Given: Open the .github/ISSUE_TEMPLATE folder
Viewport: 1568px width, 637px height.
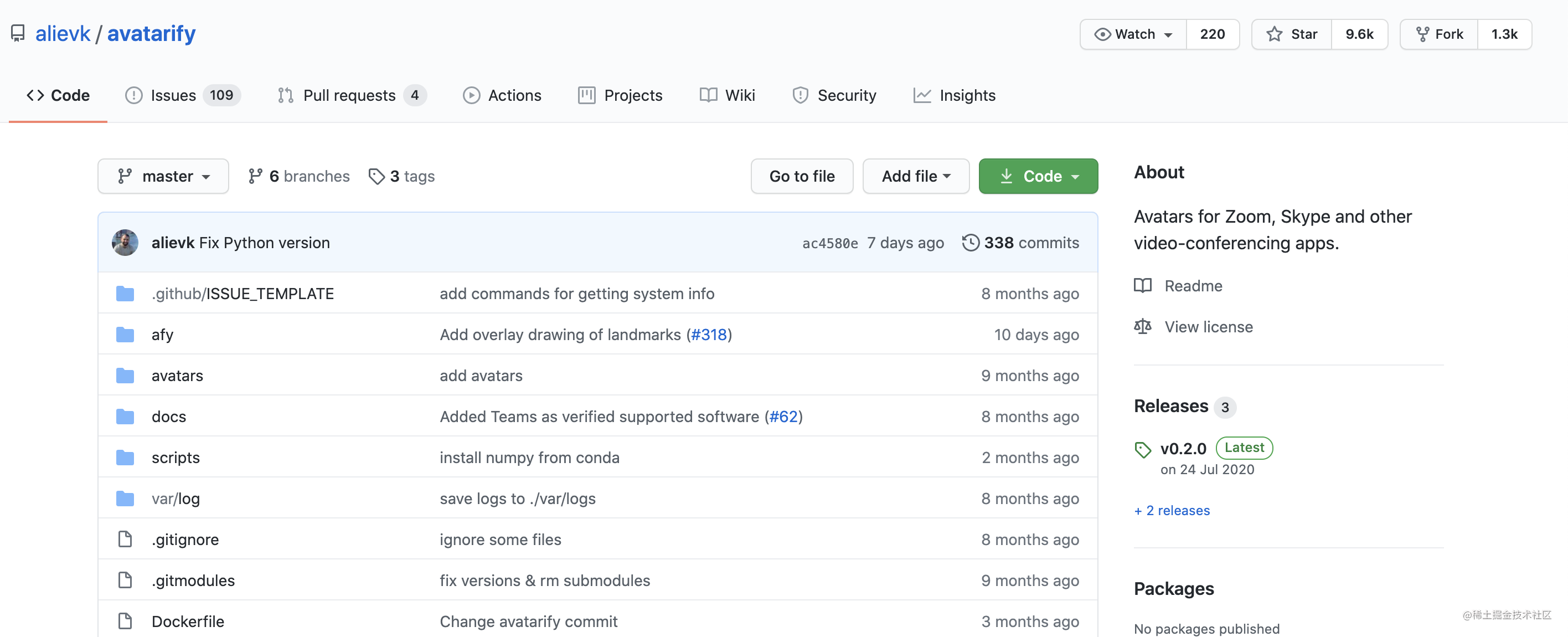Looking at the screenshot, I should click(243, 294).
